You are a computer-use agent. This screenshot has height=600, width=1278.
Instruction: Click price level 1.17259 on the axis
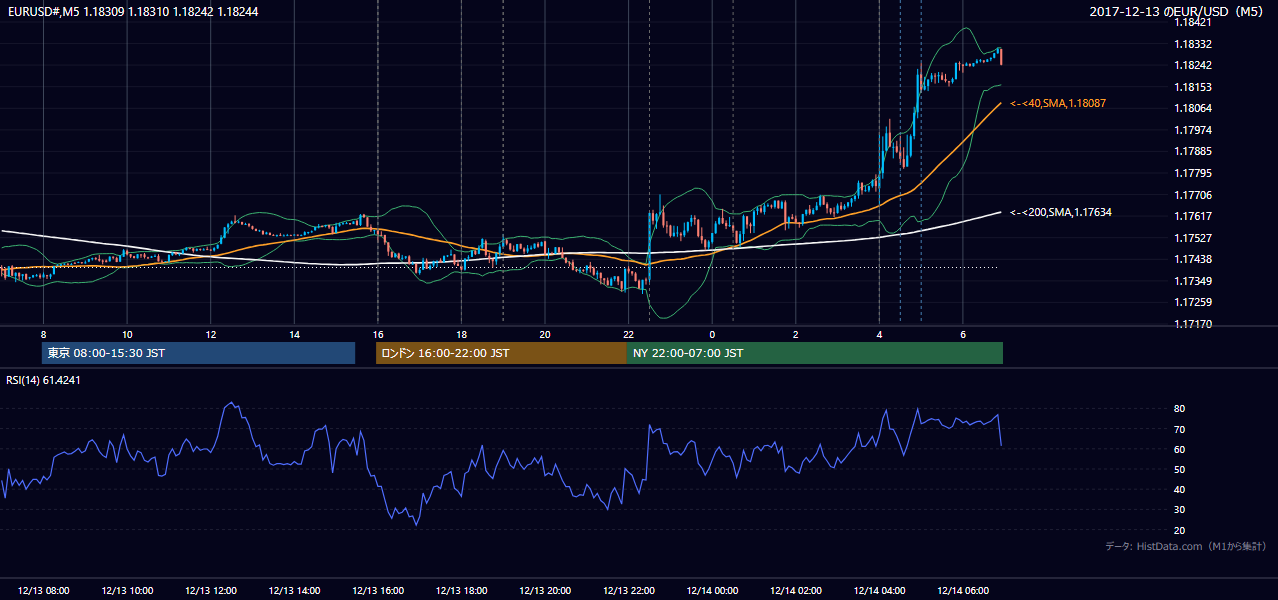pyautogui.click(x=1192, y=302)
